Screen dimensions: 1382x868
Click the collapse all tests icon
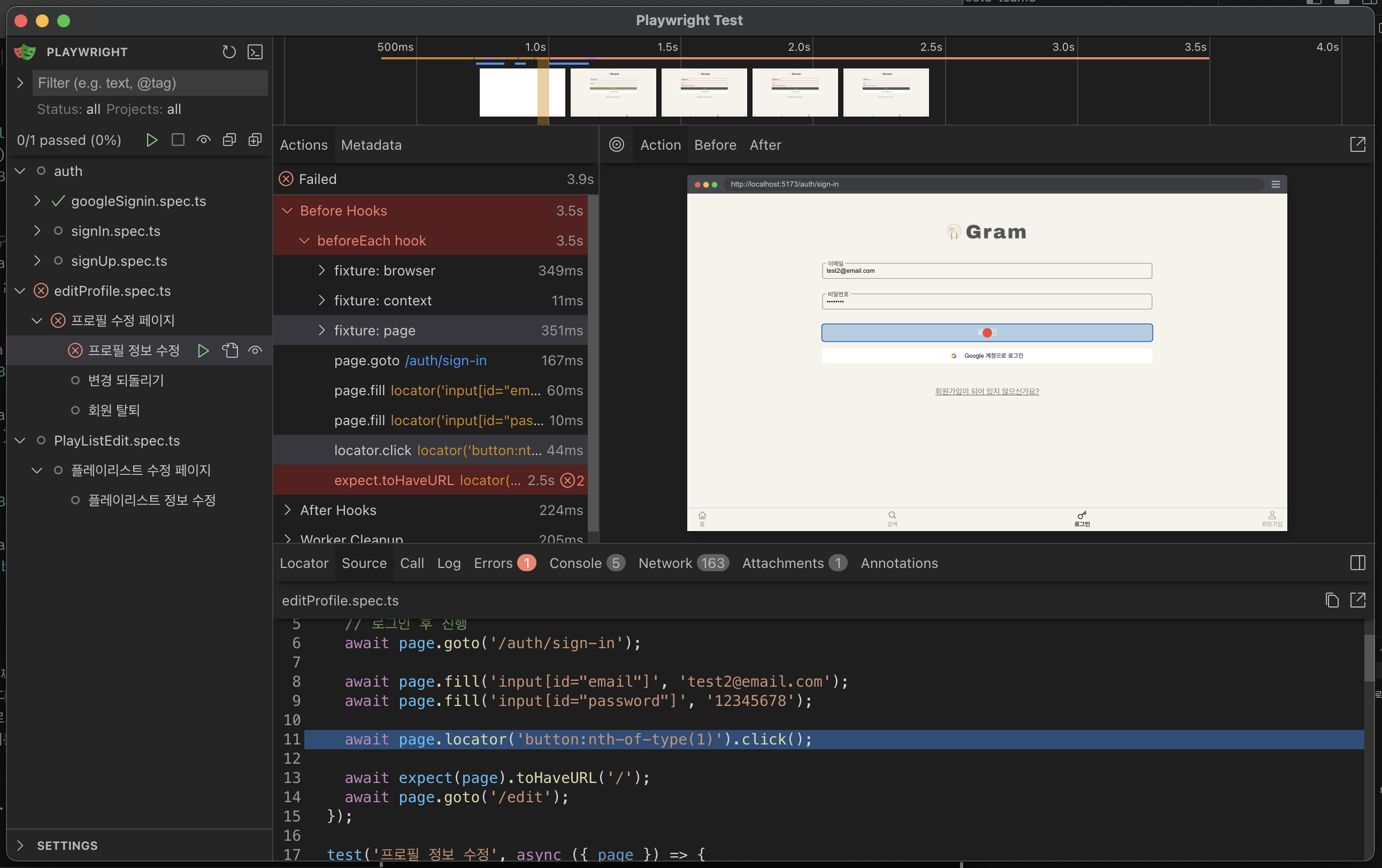click(x=229, y=140)
